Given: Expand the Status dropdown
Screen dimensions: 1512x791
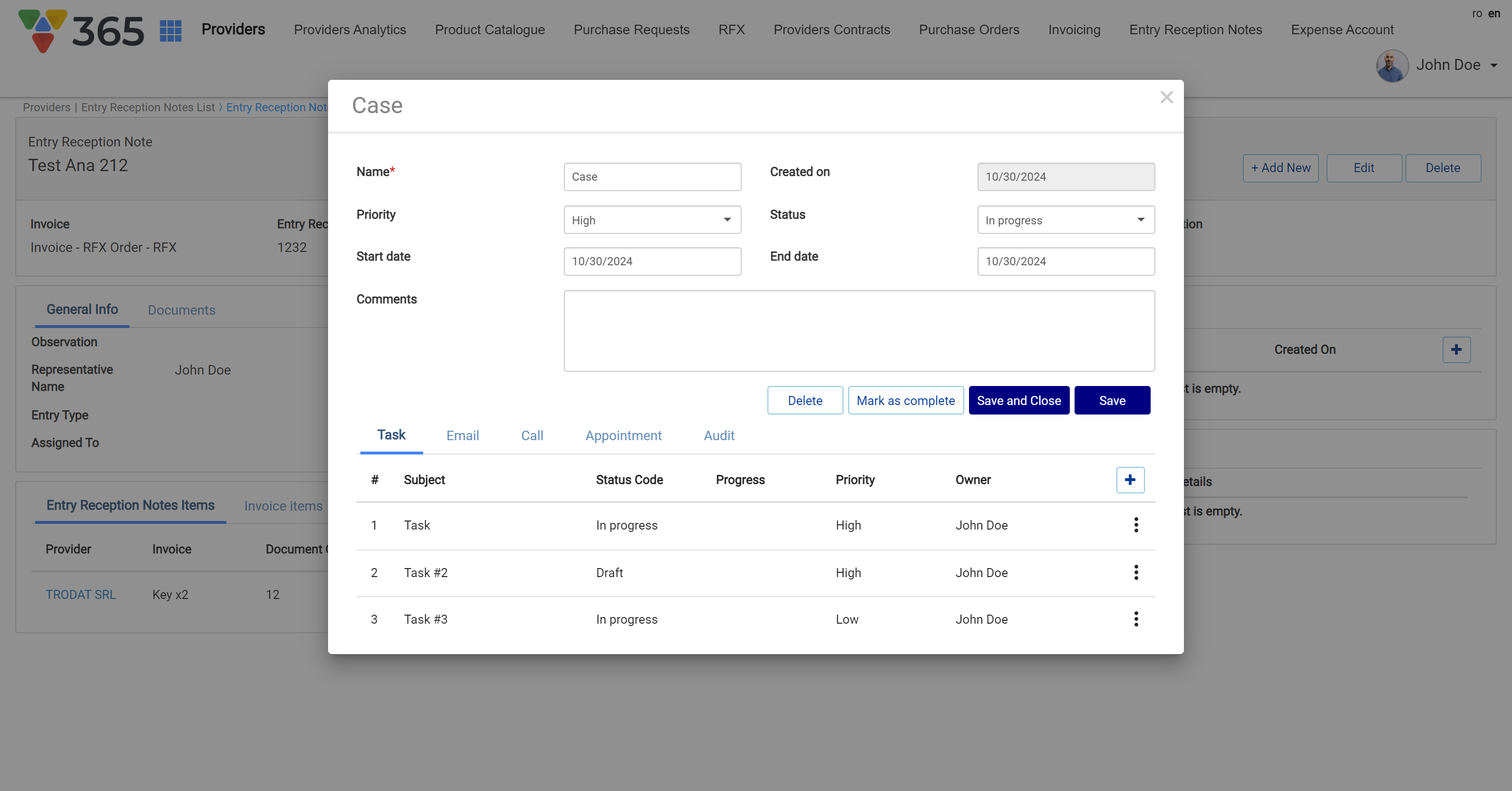Looking at the screenshot, I should (1066, 220).
